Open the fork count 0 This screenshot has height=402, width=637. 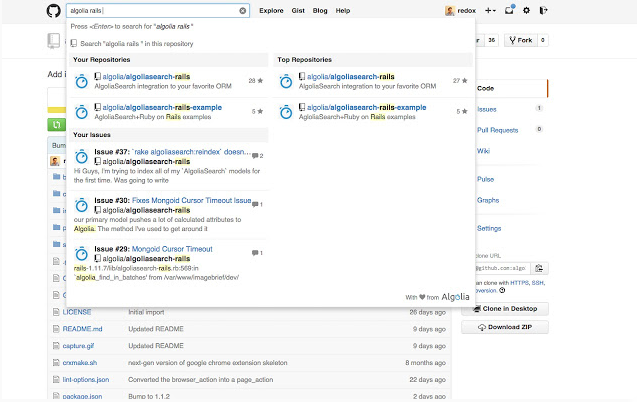(543, 40)
